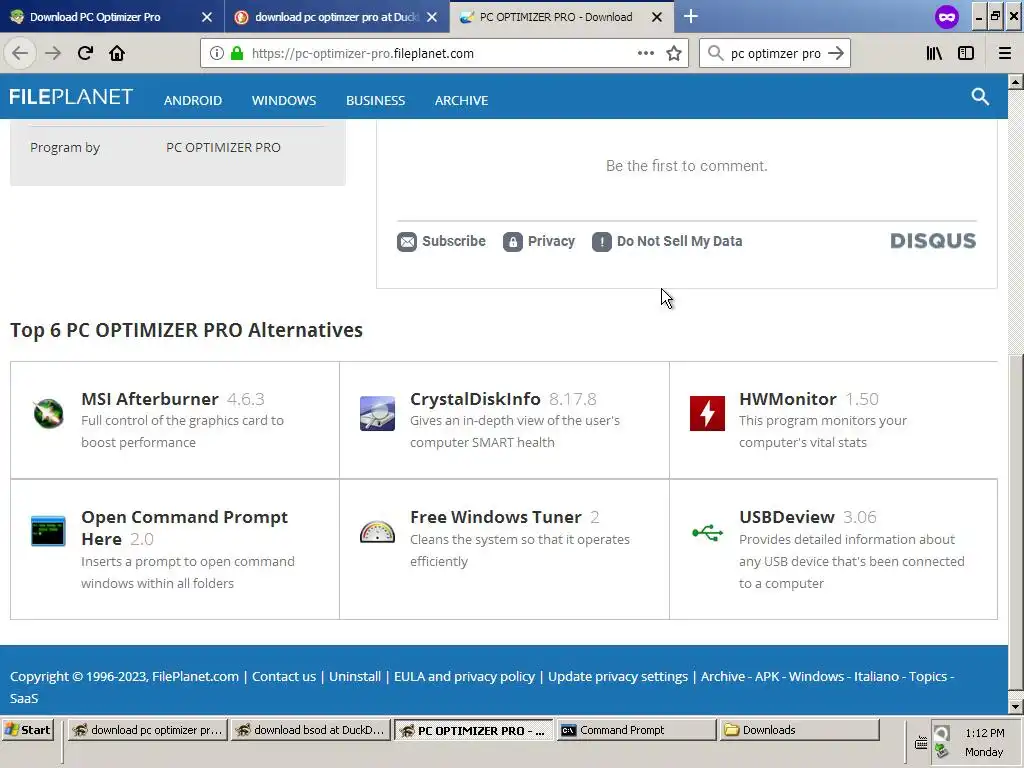Click the FilePlanet logo
Screen dimensions: 1024x768
[x=71, y=97]
